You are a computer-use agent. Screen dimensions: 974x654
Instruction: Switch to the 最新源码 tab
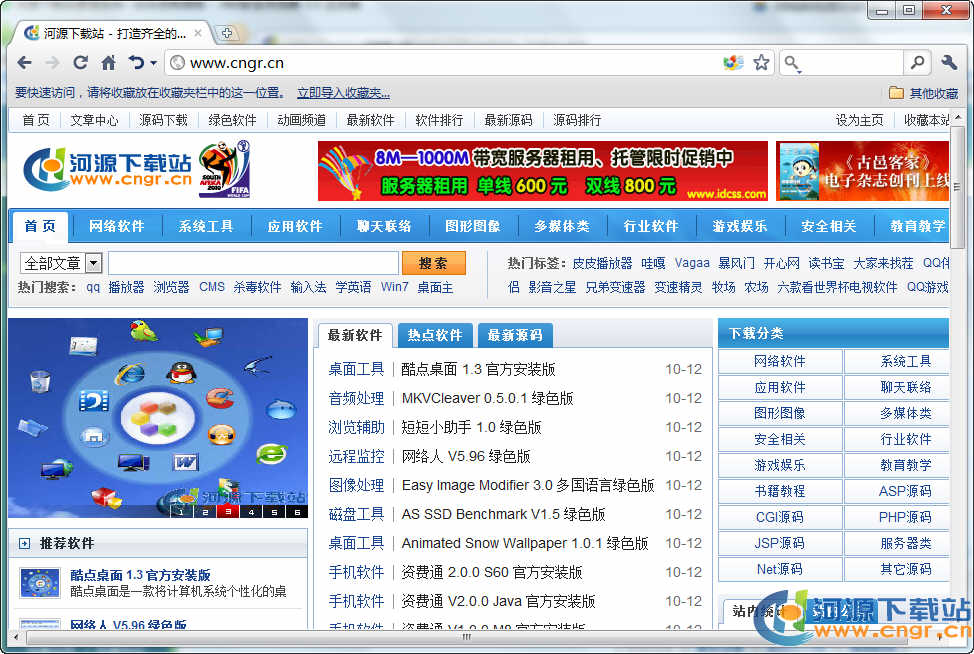click(515, 335)
